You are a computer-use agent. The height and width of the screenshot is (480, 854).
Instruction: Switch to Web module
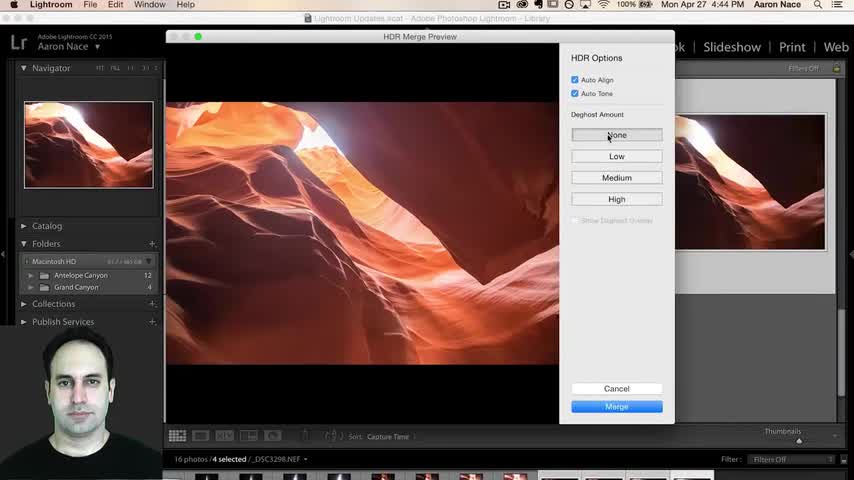pyautogui.click(x=836, y=47)
